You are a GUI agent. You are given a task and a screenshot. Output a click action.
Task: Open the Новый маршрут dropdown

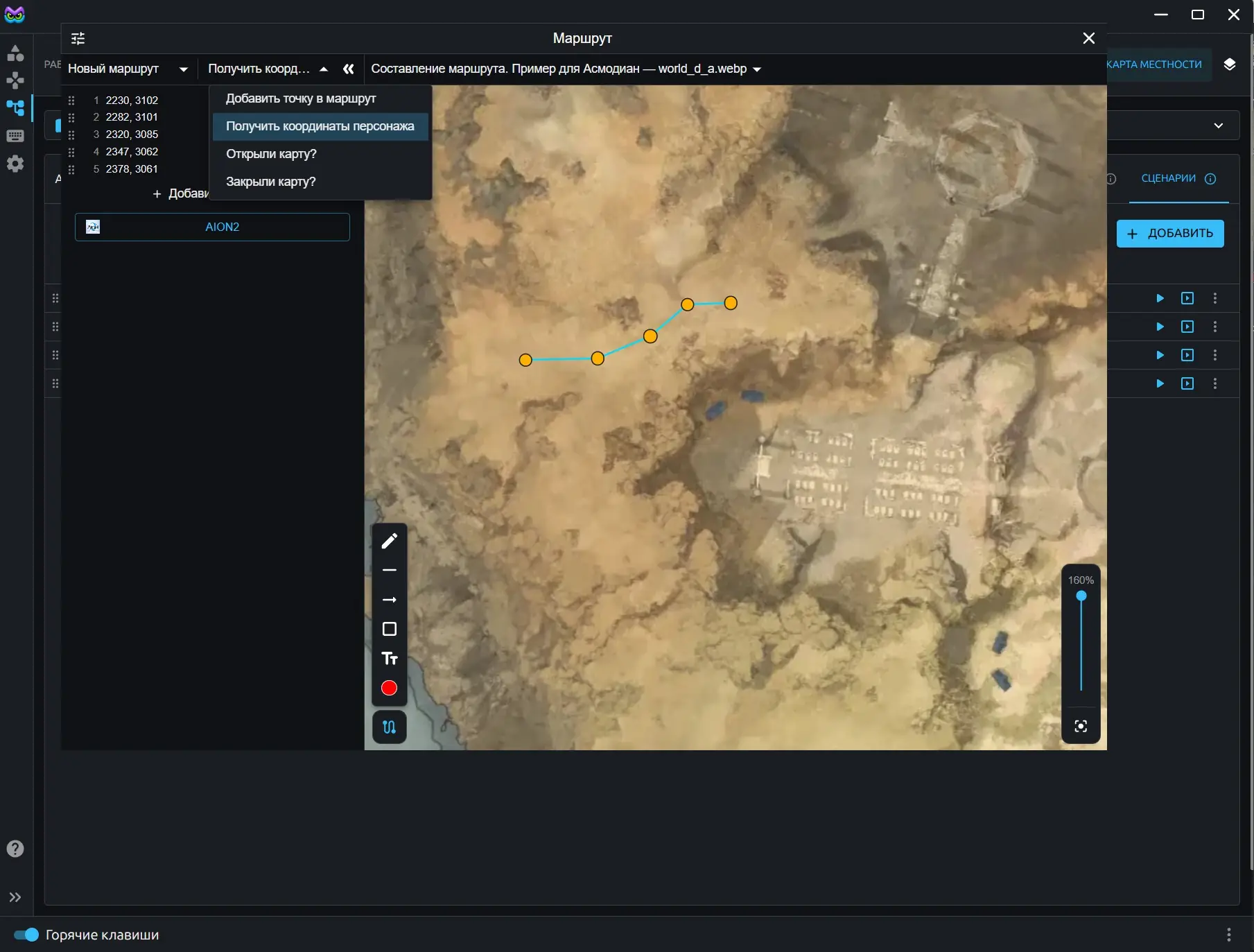(x=128, y=69)
